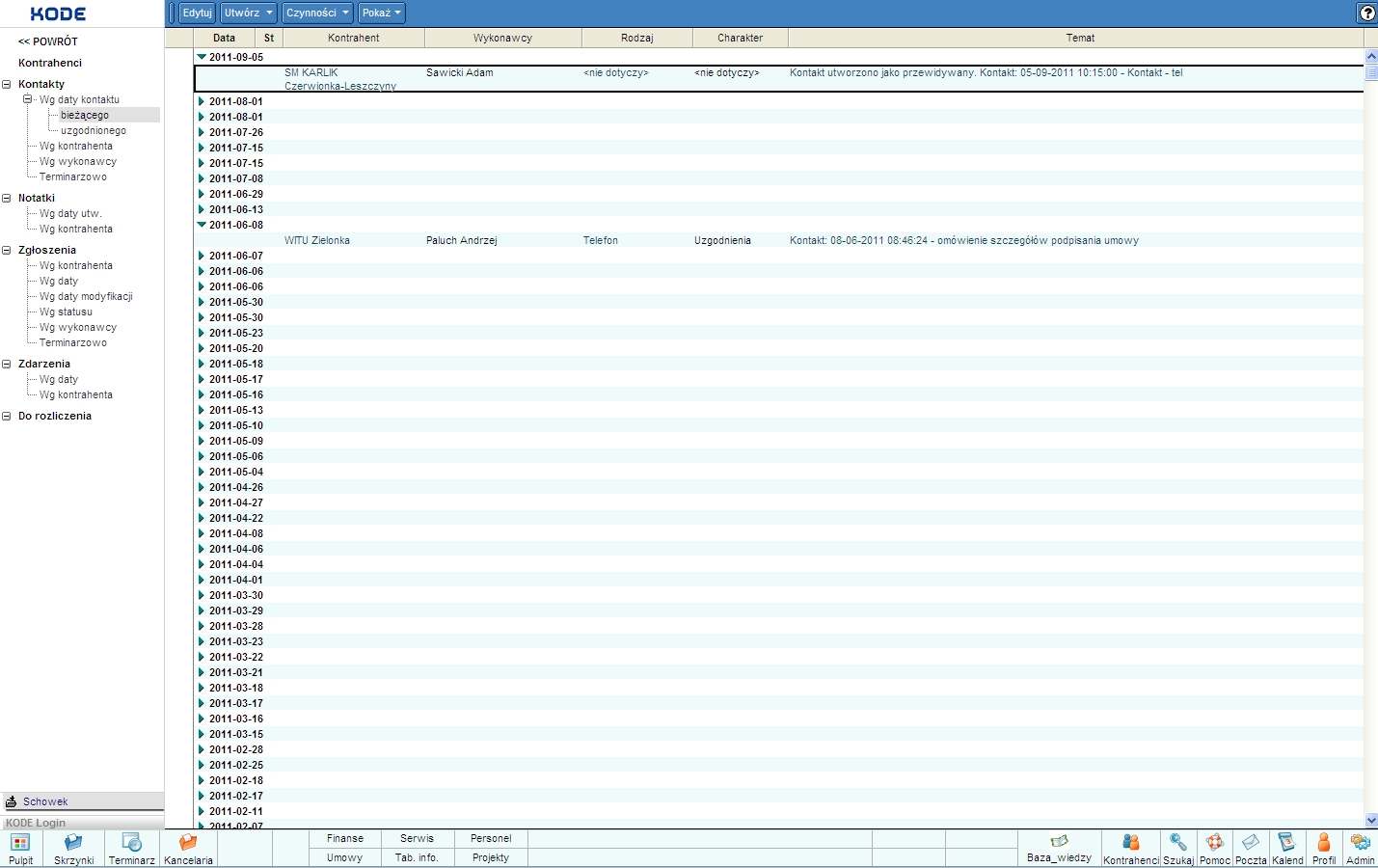
Task: Collapse the Notatki tree section
Action: [7, 198]
